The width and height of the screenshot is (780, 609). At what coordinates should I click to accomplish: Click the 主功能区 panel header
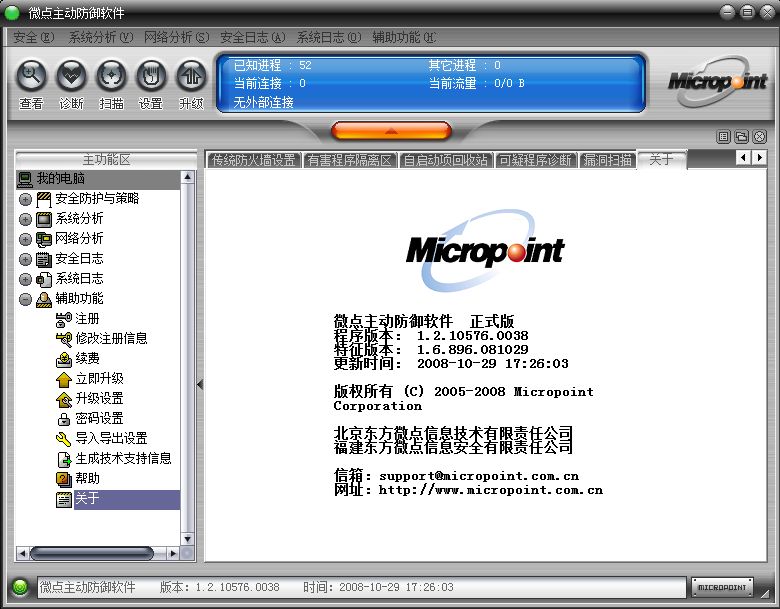coord(106,160)
